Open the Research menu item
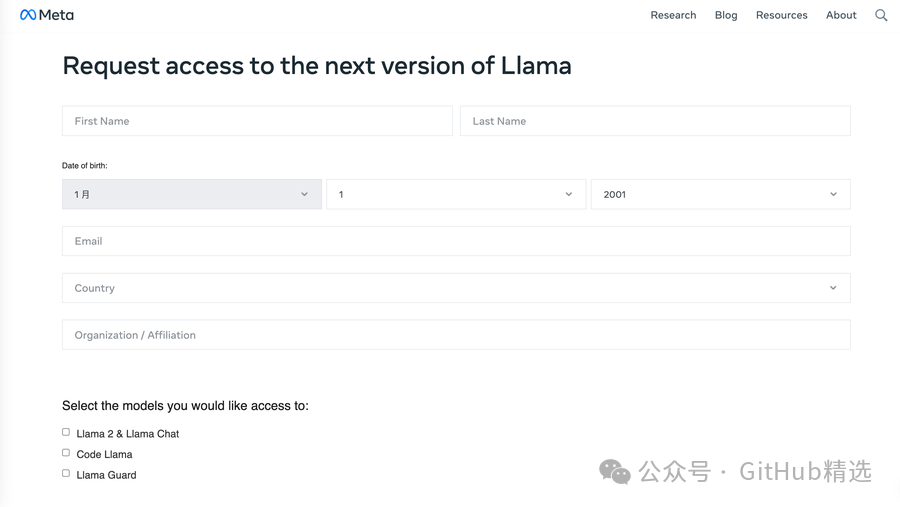900x507 pixels. [x=673, y=15]
